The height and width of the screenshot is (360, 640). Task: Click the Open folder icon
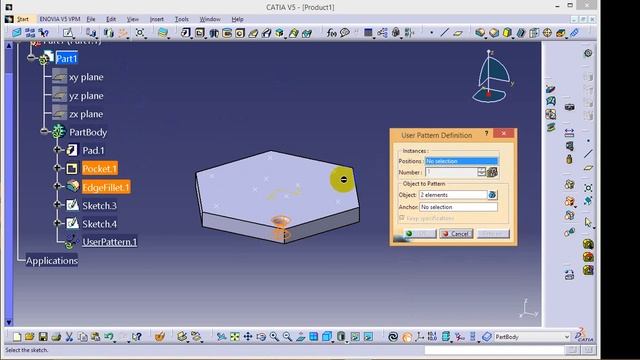click(x=29, y=337)
